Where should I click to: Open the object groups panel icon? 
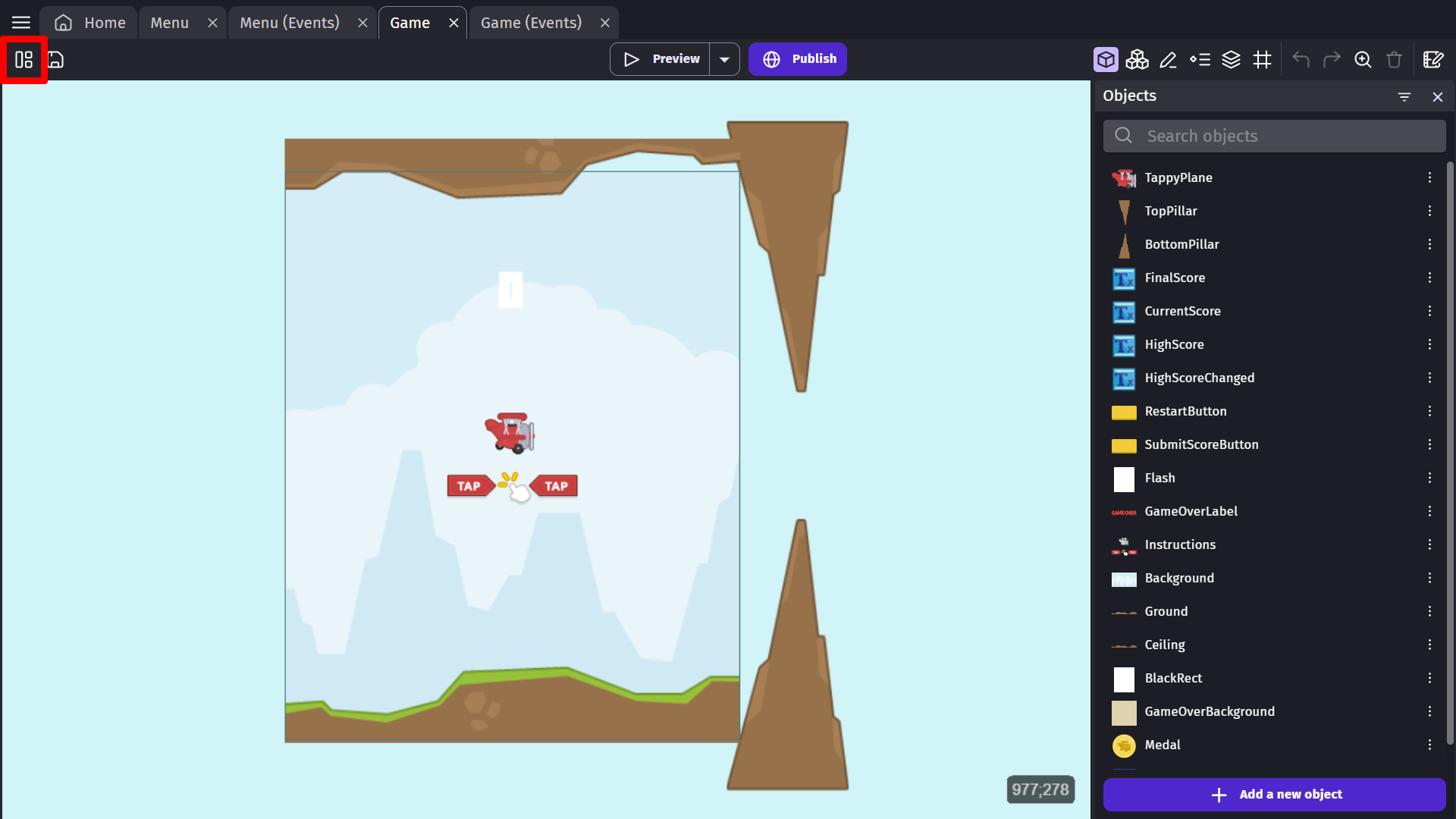1137,59
